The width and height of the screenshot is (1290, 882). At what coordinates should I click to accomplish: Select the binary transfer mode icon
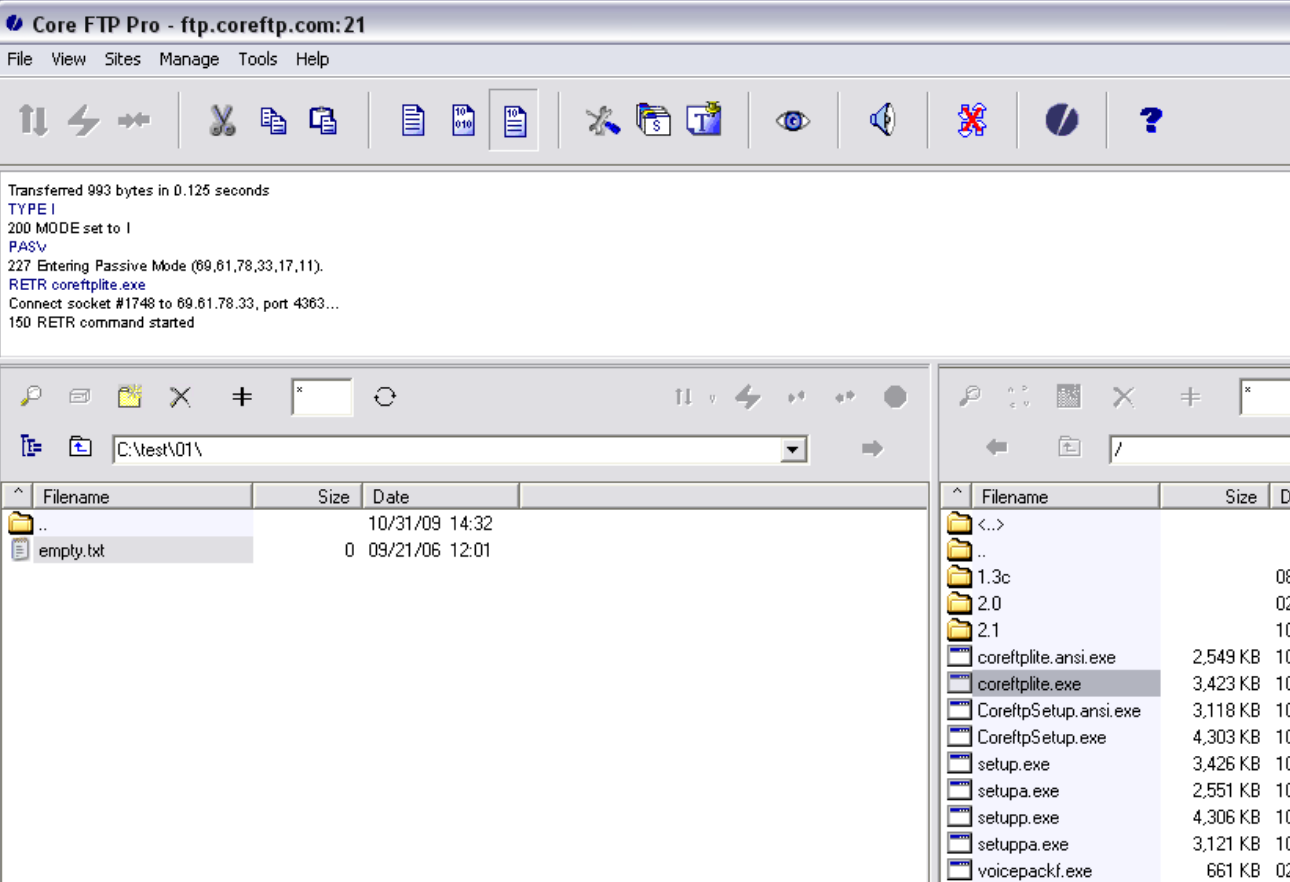click(462, 119)
